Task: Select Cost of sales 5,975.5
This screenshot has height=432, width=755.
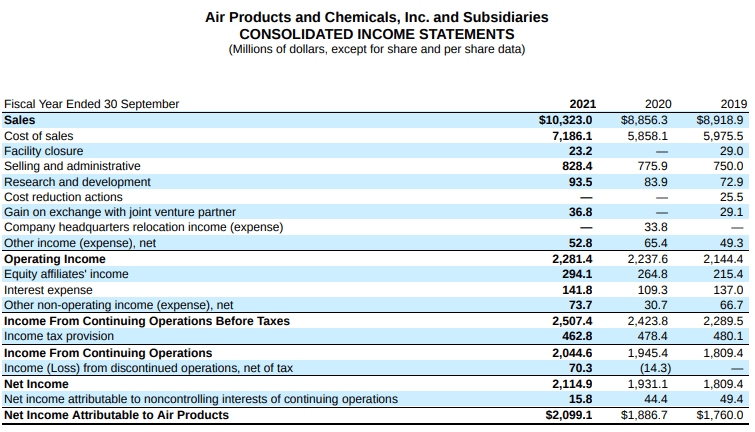Action: (723, 136)
